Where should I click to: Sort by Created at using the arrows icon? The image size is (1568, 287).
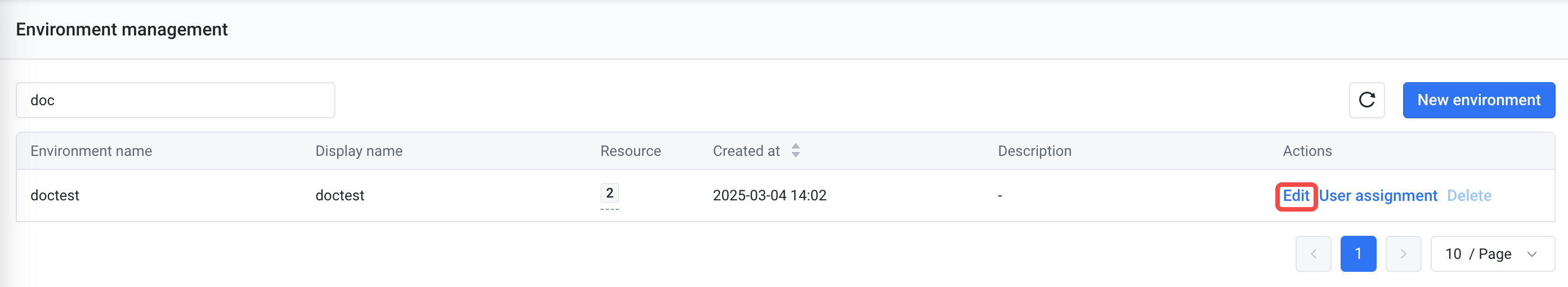pos(796,151)
